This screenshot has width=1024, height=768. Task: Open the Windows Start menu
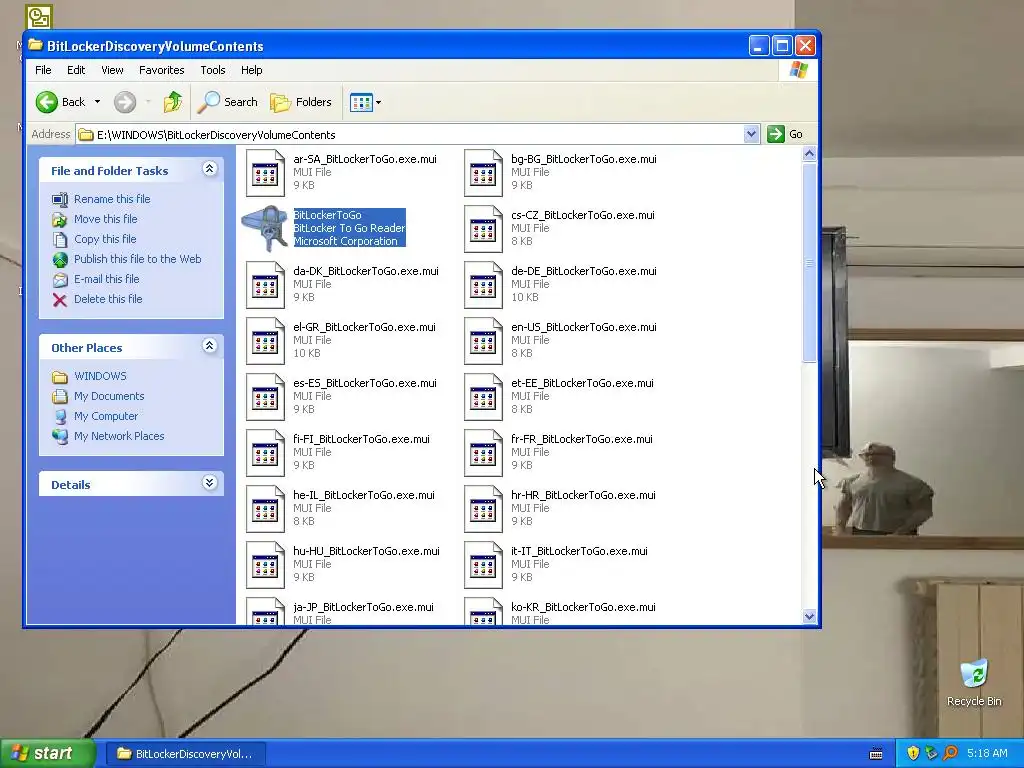pyautogui.click(x=46, y=753)
